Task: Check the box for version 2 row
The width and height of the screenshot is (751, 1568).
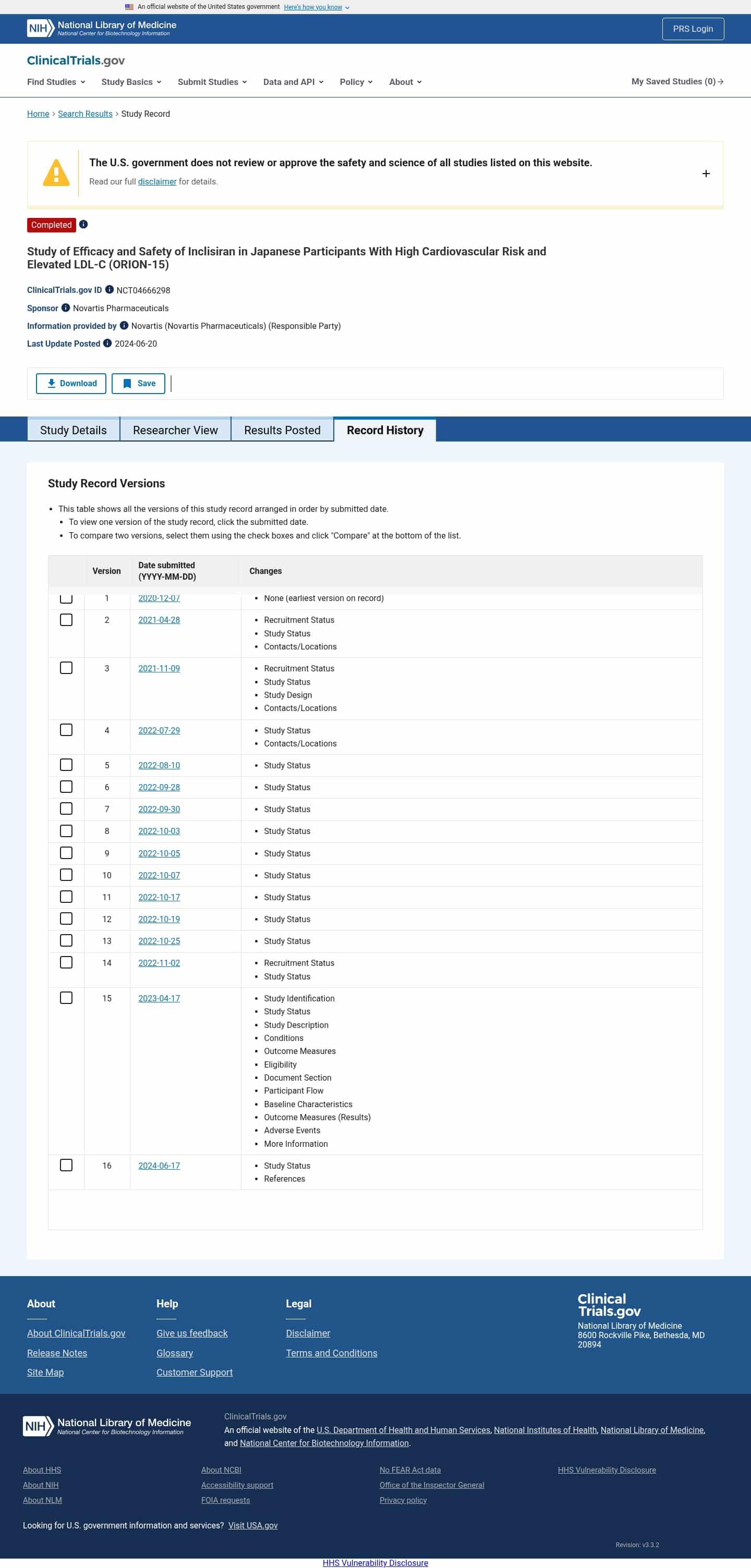Action: point(66,620)
